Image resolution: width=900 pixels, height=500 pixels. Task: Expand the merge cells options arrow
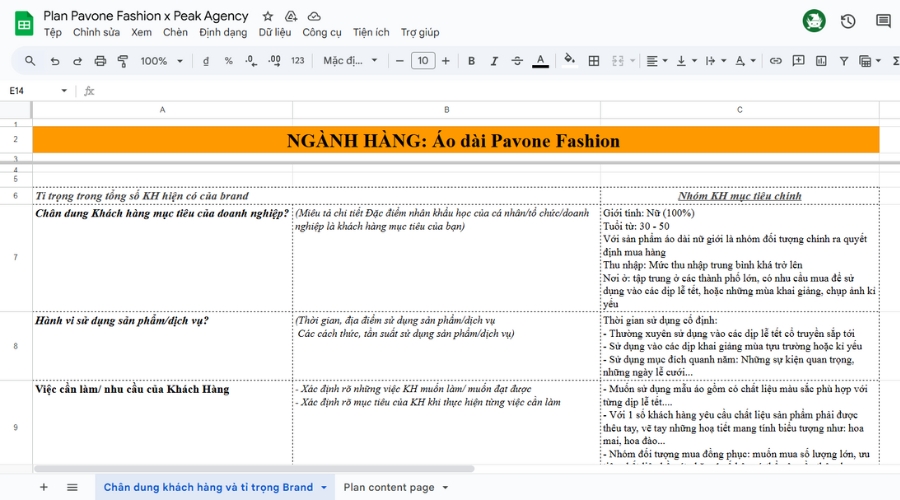point(633,61)
